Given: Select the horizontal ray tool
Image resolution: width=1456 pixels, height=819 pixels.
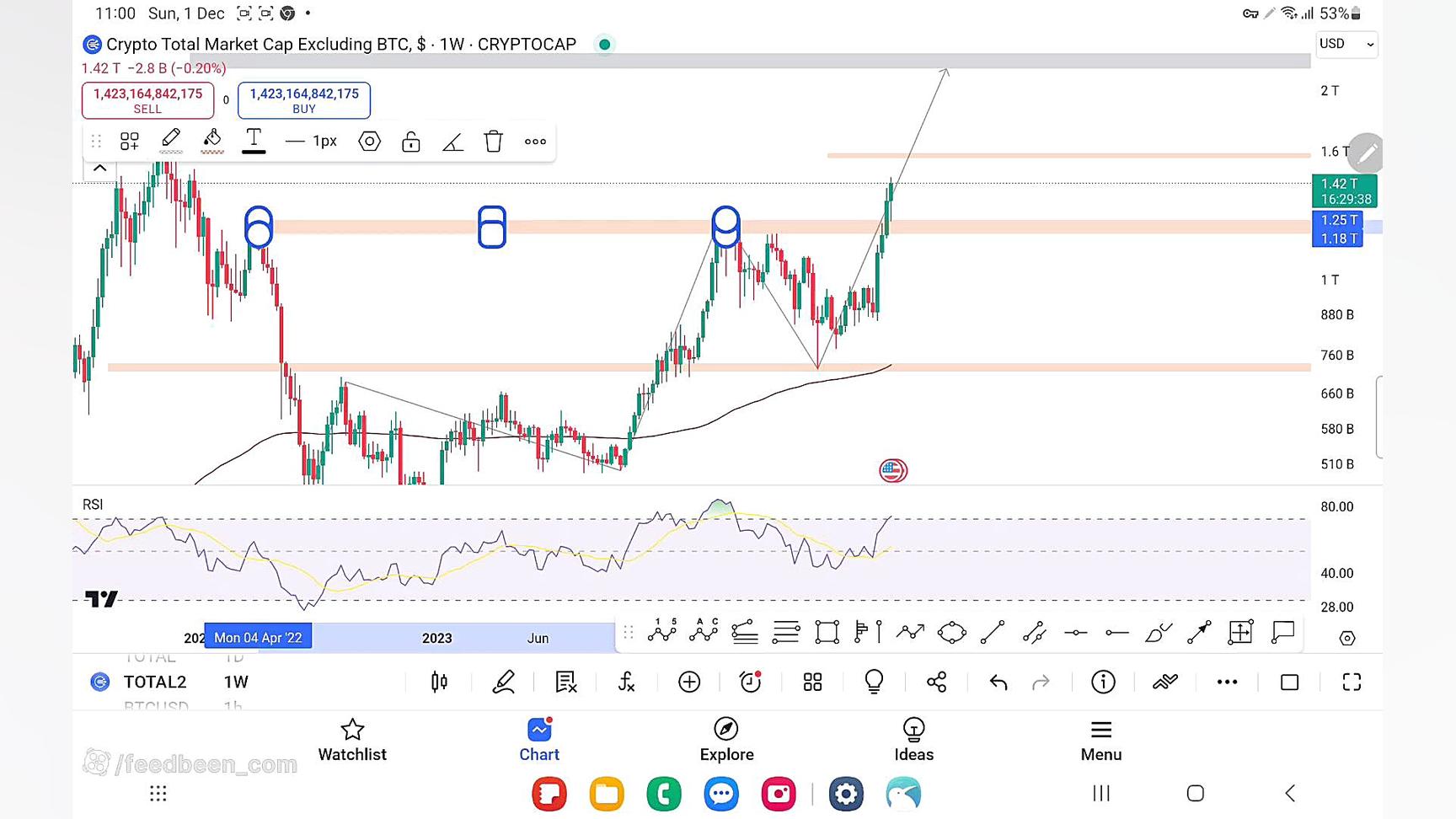Looking at the screenshot, I should click(x=1116, y=633).
